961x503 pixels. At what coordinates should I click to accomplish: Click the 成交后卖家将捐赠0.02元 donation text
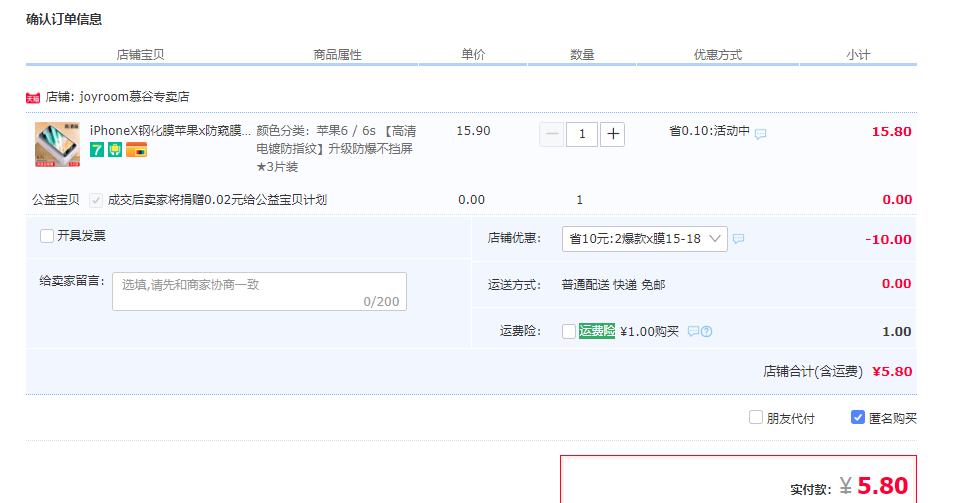(217, 200)
